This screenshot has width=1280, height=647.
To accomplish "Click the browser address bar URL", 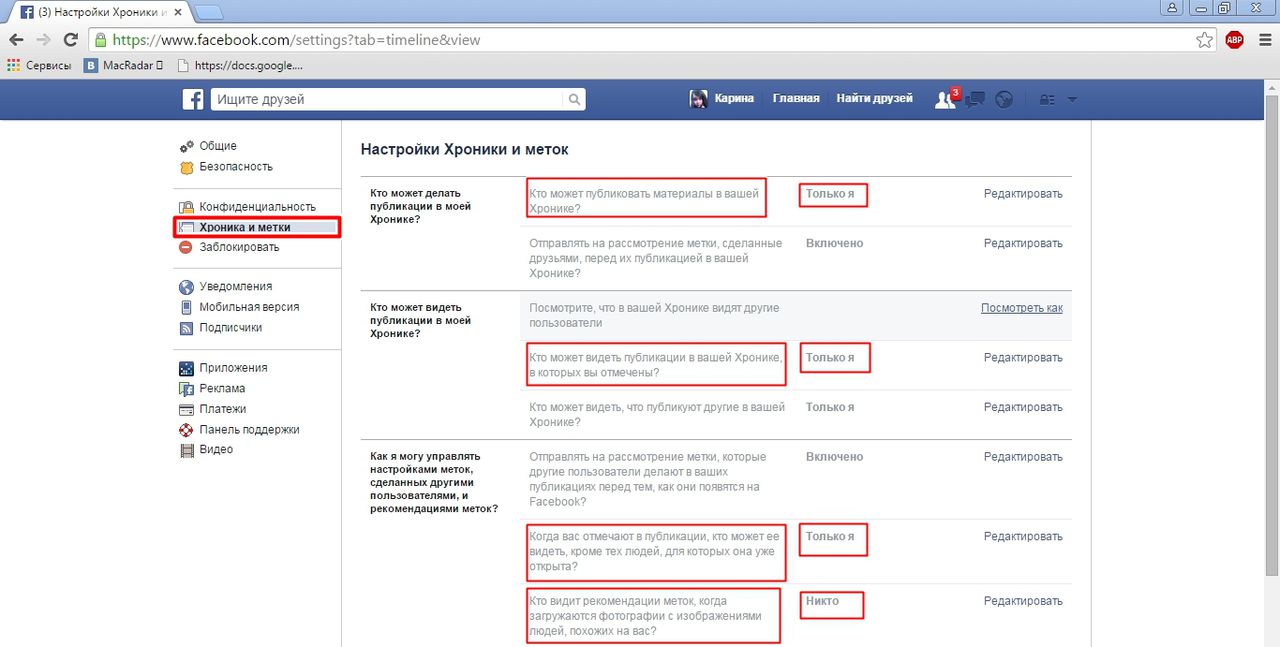I will (x=296, y=40).
